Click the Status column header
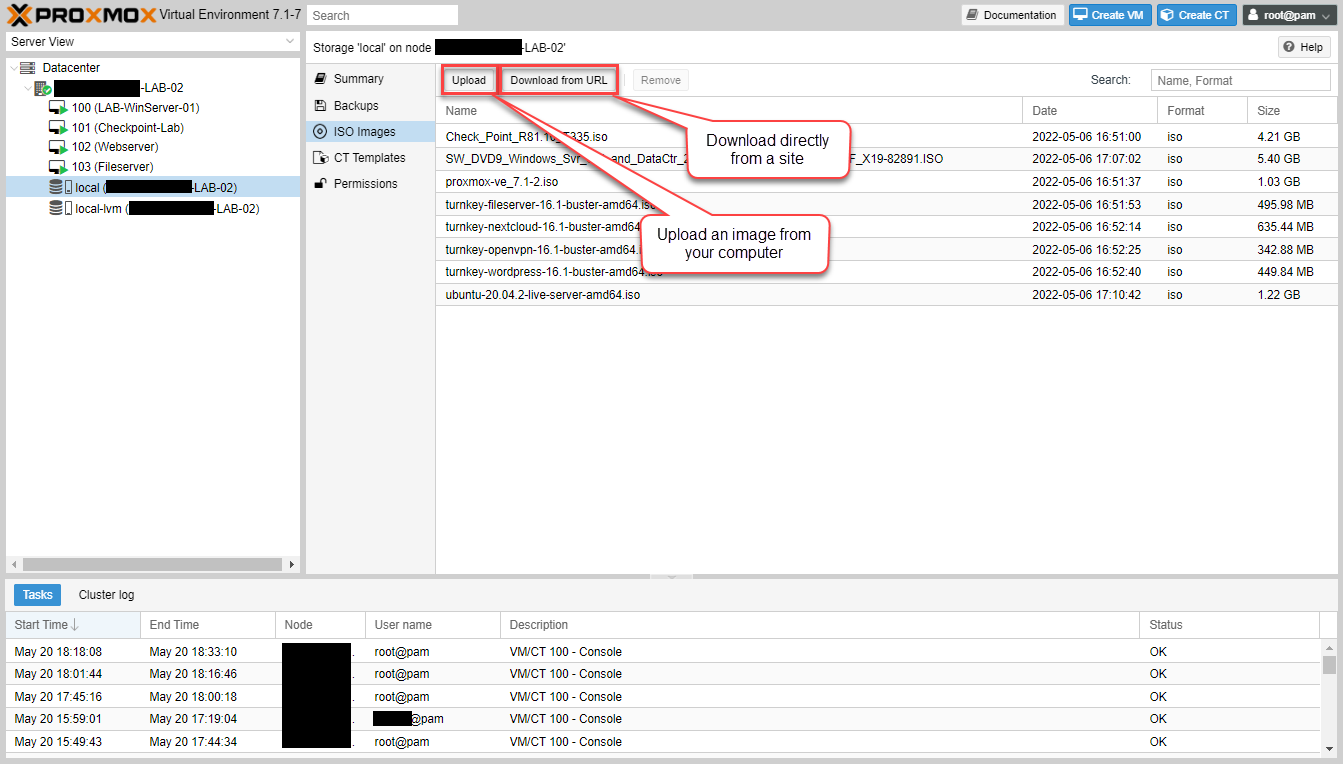 (x=1230, y=625)
